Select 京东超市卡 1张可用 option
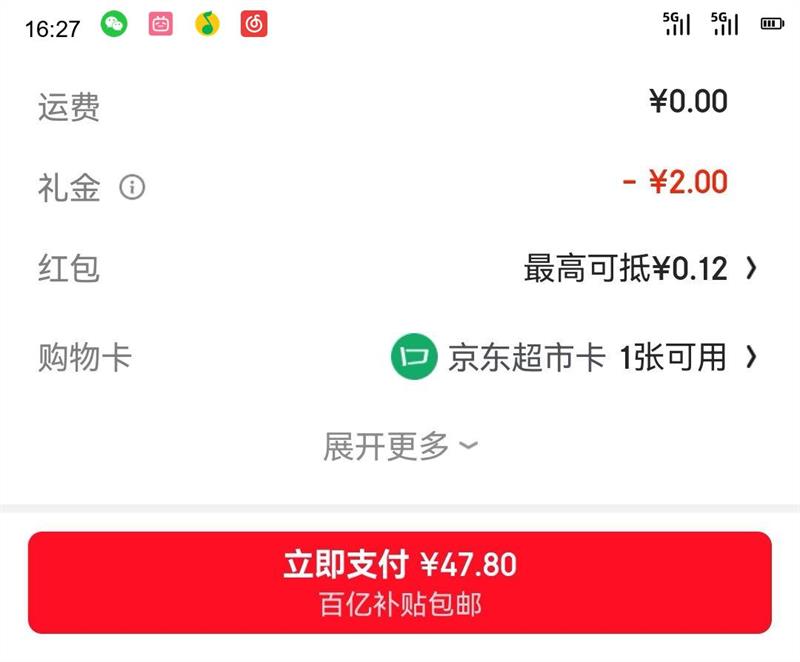Screen dimensions: 800x662 tap(587, 357)
